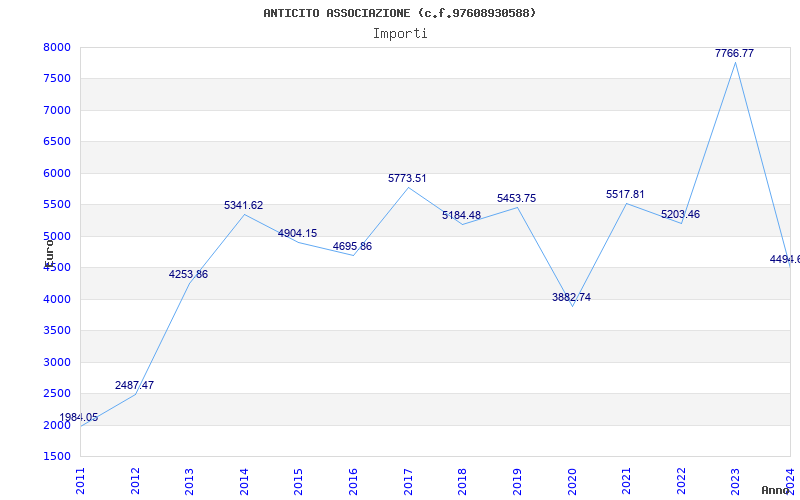Image resolution: width=800 pixels, height=500 pixels.
Task: Click the 1500 y-axis tick label
Action: click(57, 456)
